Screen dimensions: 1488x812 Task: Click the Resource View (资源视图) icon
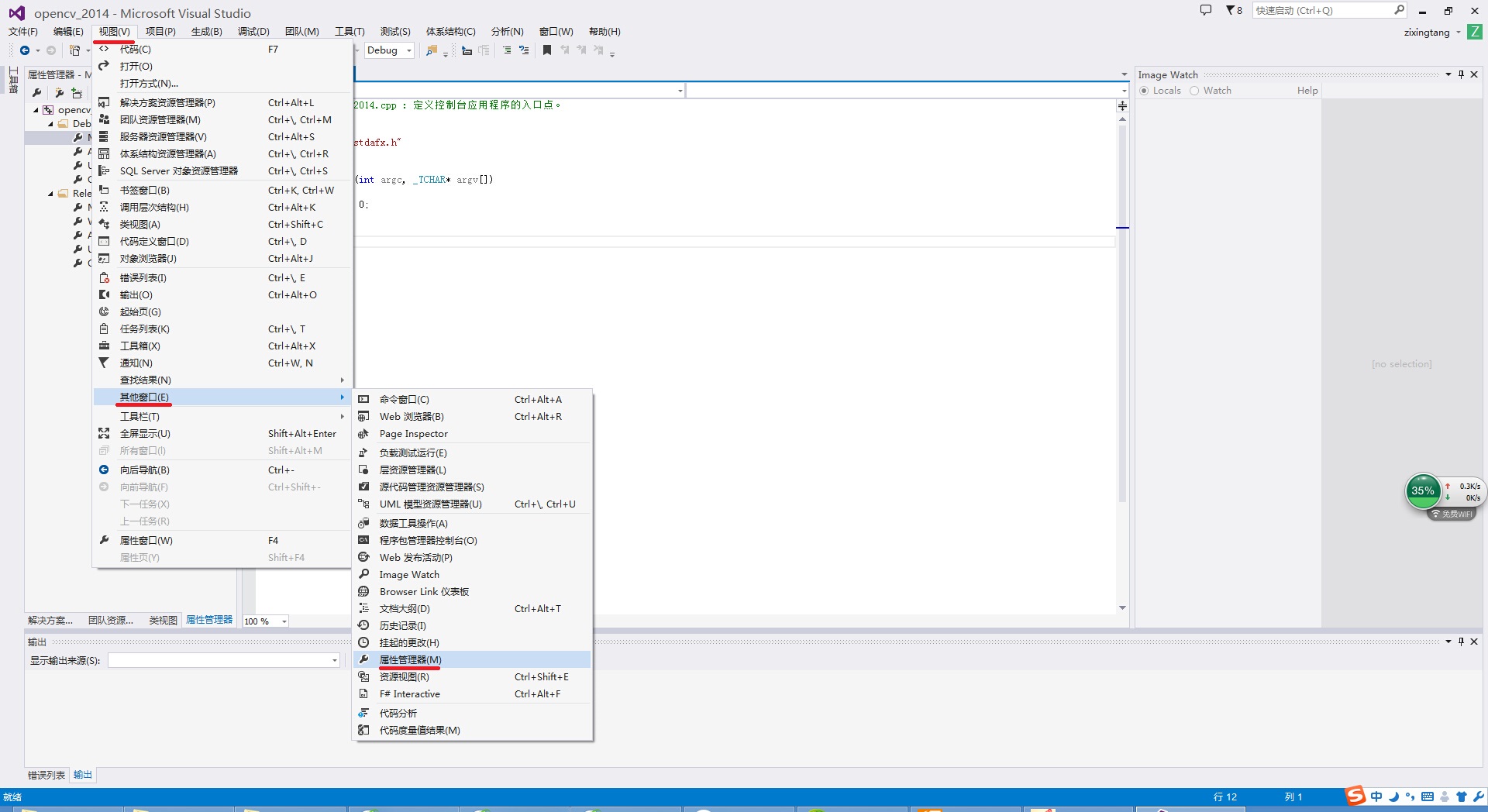[x=363, y=676]
